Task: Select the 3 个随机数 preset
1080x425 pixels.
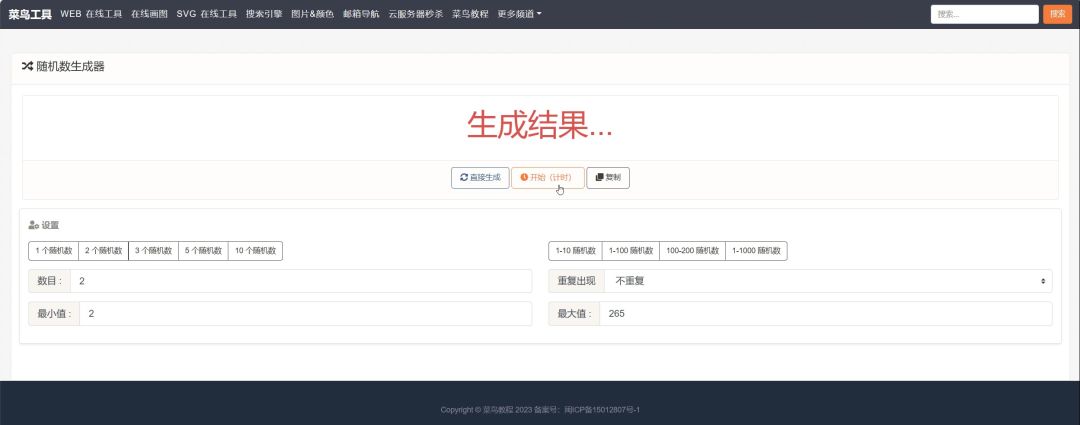Action: (154, 251)
